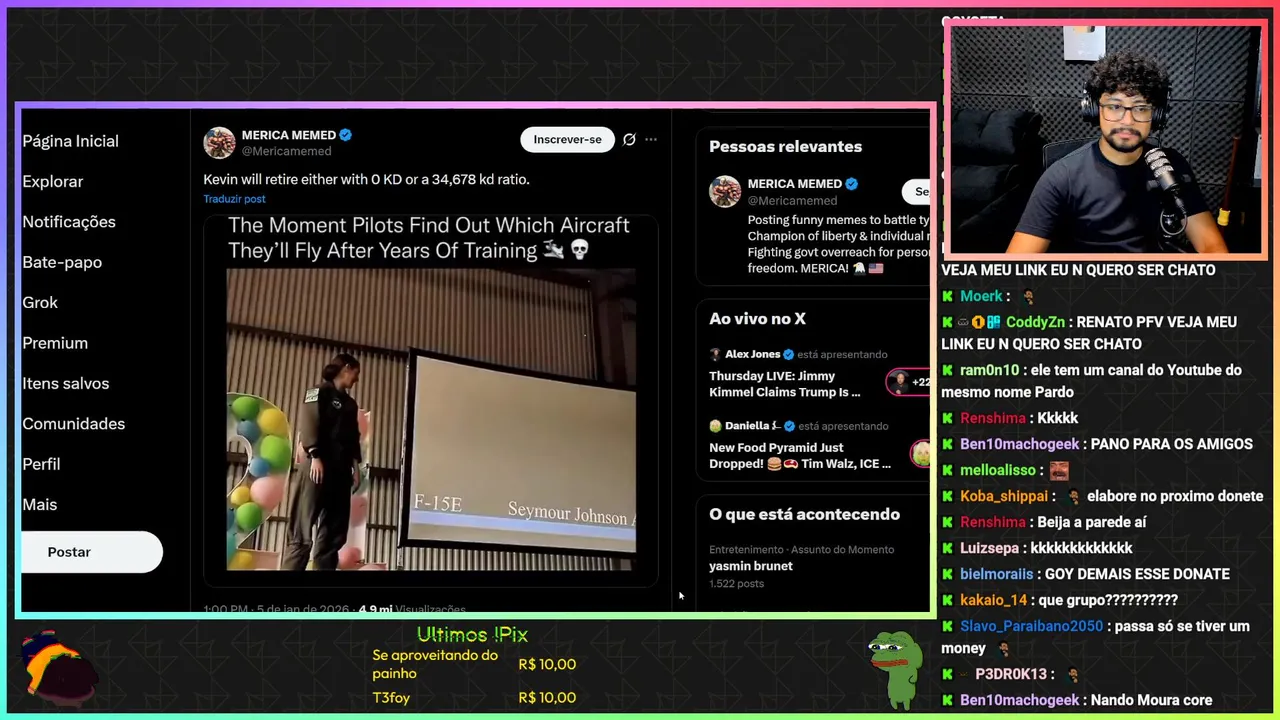Click Ultimos !Pix overlay title
Screen dimensions: 1280x720
[x=472, y=635]
